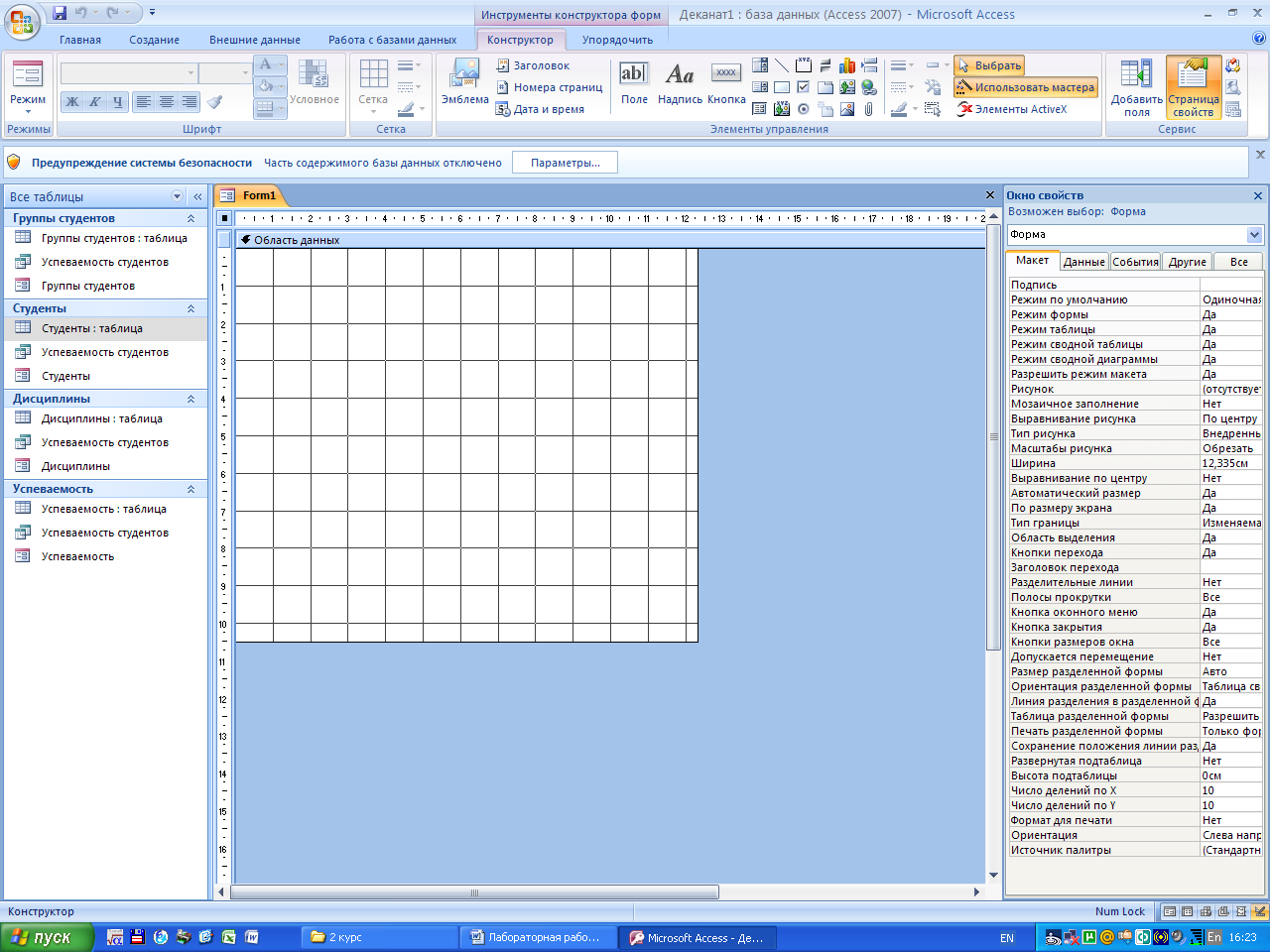This screenshot has height=952, width=1270.
Task: Open Студенты : таблица in navigation
Action: (x=91, y=328)
